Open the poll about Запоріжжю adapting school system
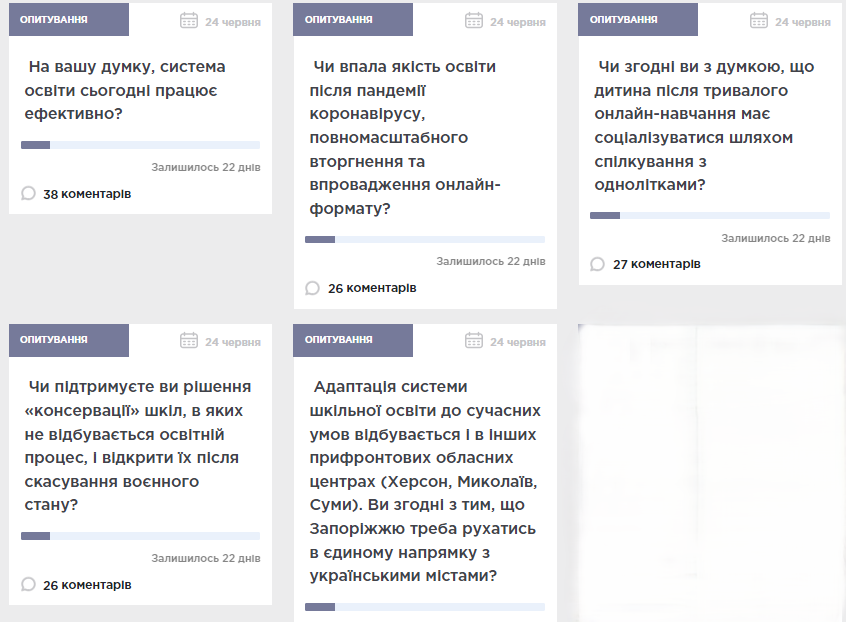 tap(425, 481)
